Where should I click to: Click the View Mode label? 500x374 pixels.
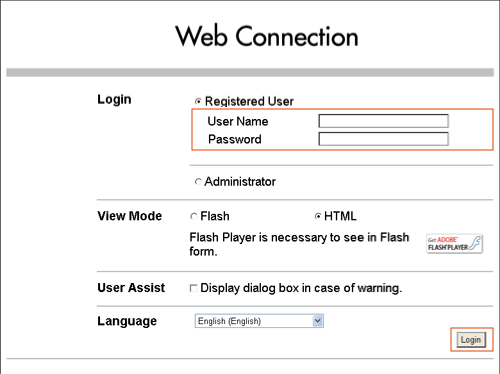pyautogui.click(x=130, y=216)
